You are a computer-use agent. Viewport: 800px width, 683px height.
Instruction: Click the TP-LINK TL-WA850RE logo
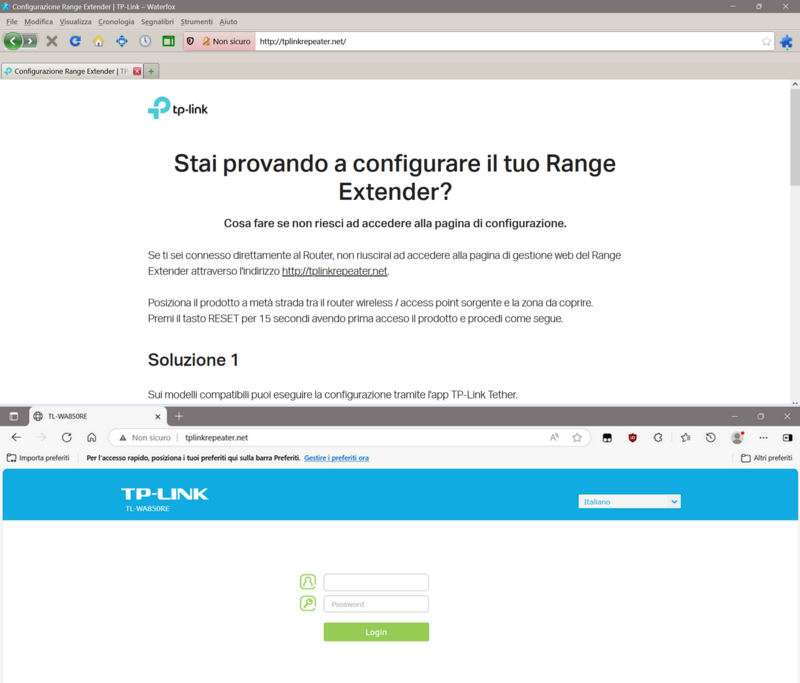pos(164,499)
